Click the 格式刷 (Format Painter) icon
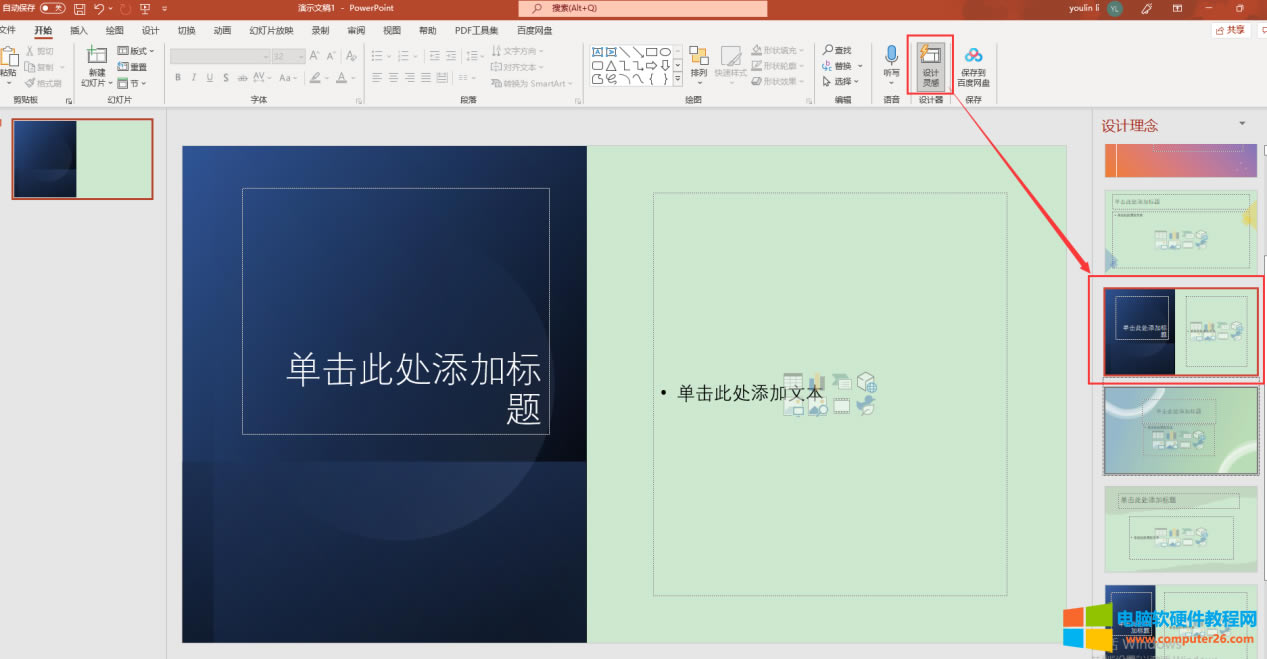The width and height of the screenshot is (1267, 659). 40,82
